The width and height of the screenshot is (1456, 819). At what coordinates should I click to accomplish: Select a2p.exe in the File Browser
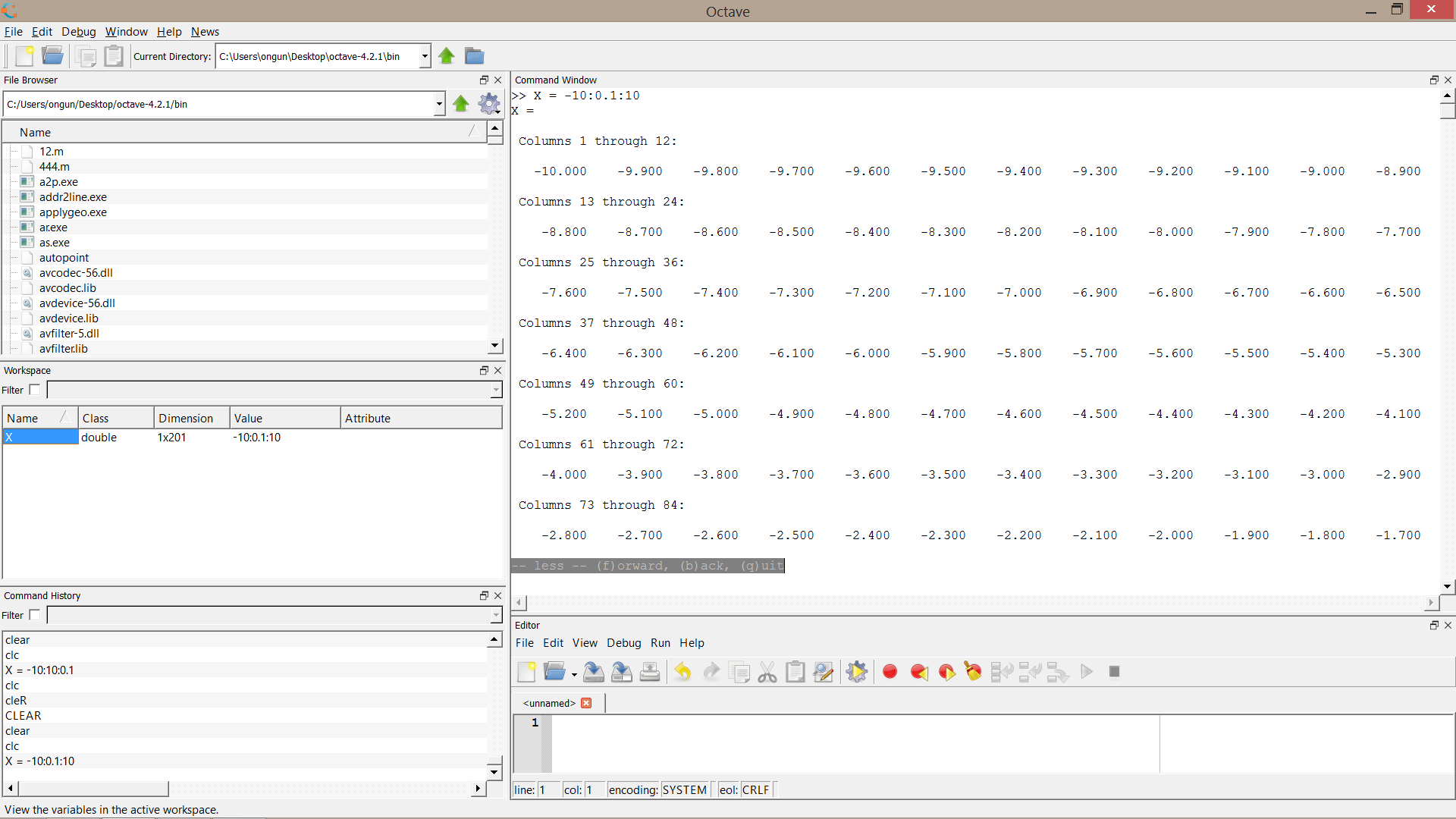click(58, 182)
